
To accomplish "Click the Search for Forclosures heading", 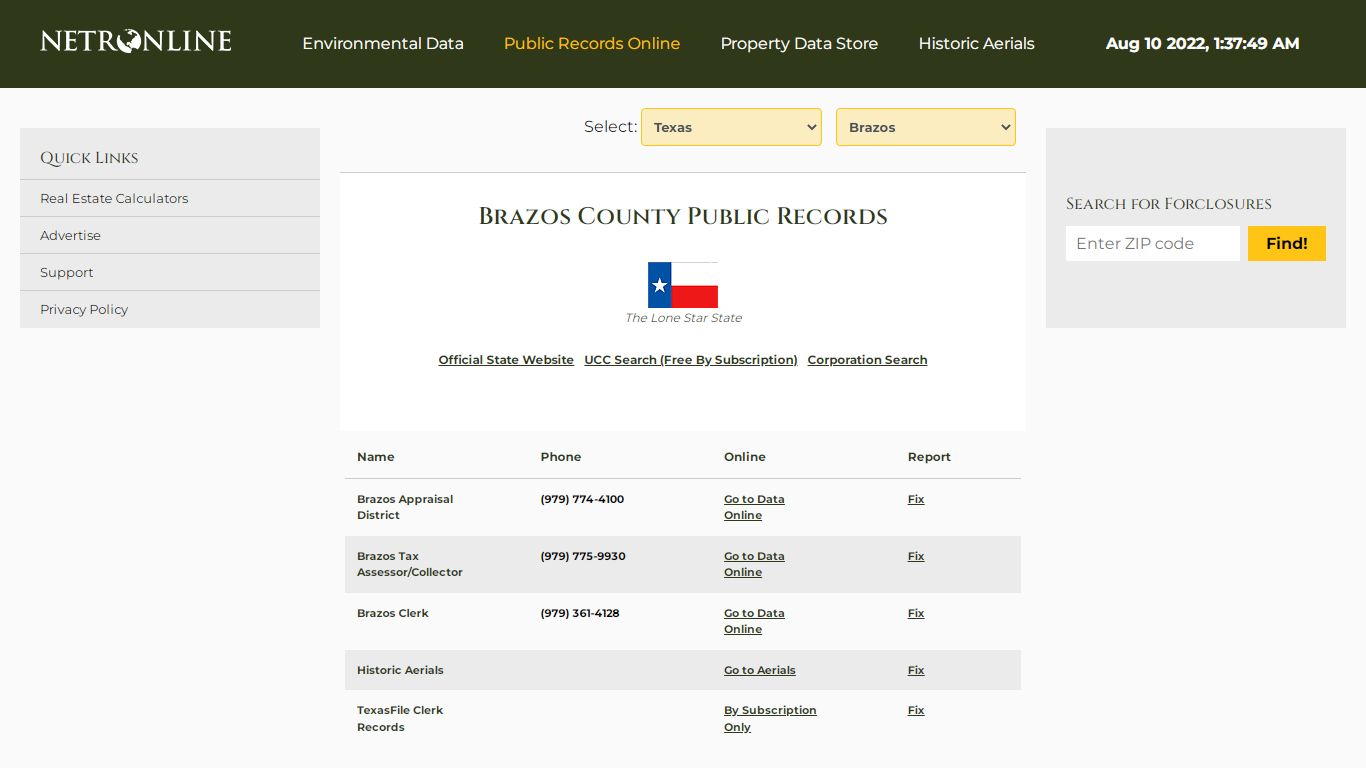I will pyautogui.click(x=1169, y=204).
